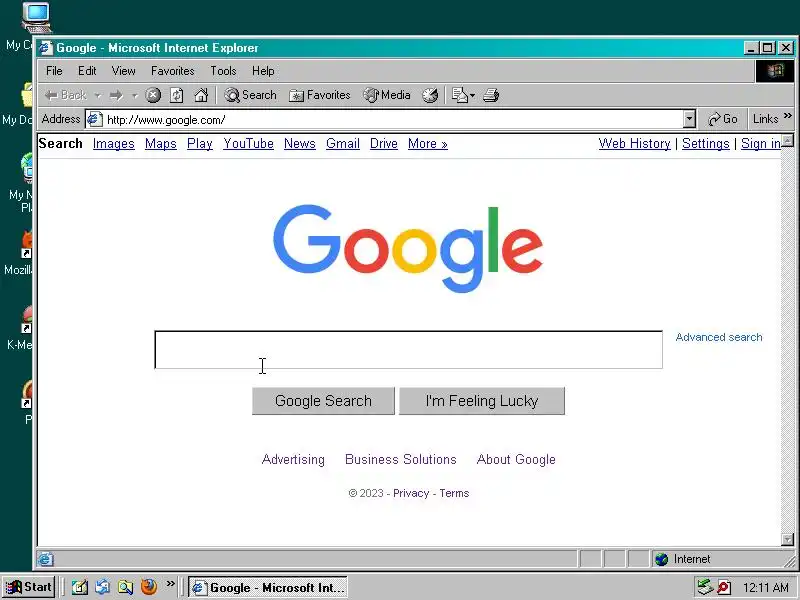Open Web History link
800x600 pixels.
click(x=635, y=144)
